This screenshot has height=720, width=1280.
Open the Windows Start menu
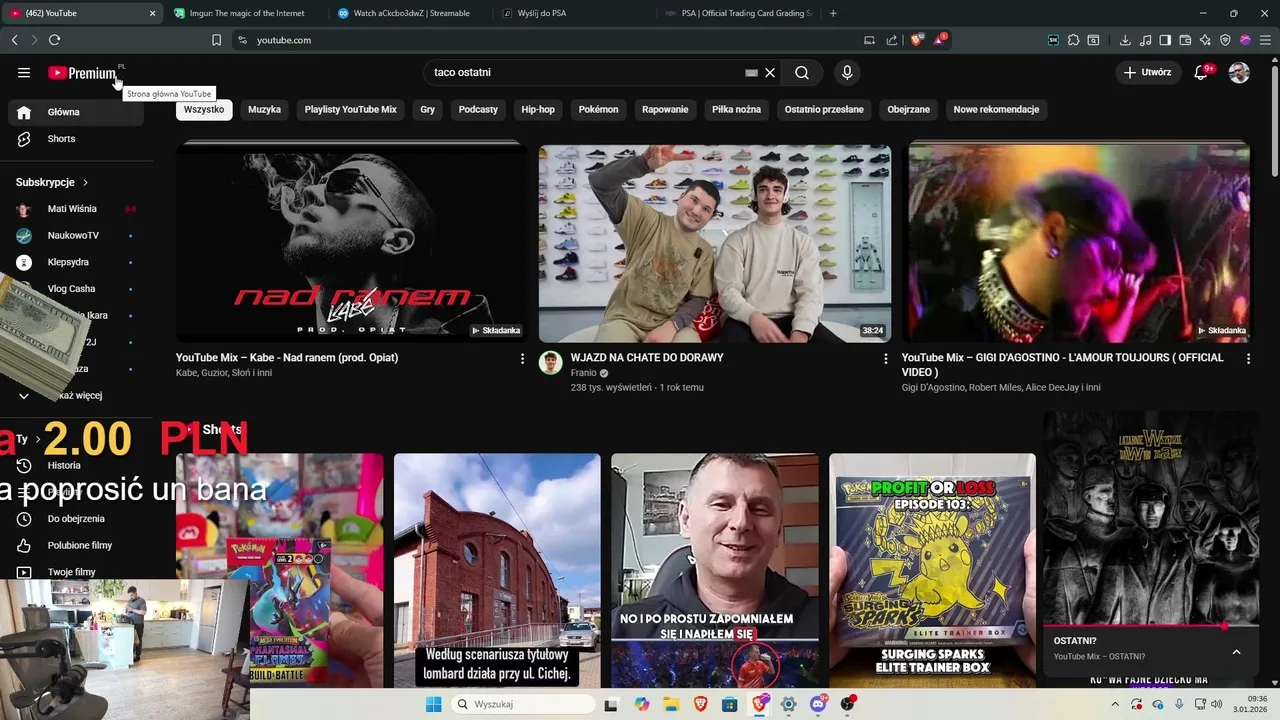click(433, 704)
